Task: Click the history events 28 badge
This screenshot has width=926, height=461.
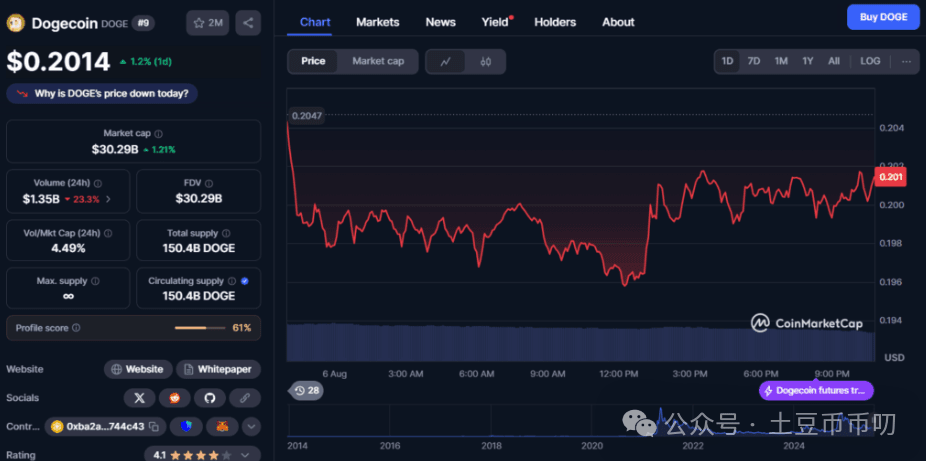Action: click(307, 390)
